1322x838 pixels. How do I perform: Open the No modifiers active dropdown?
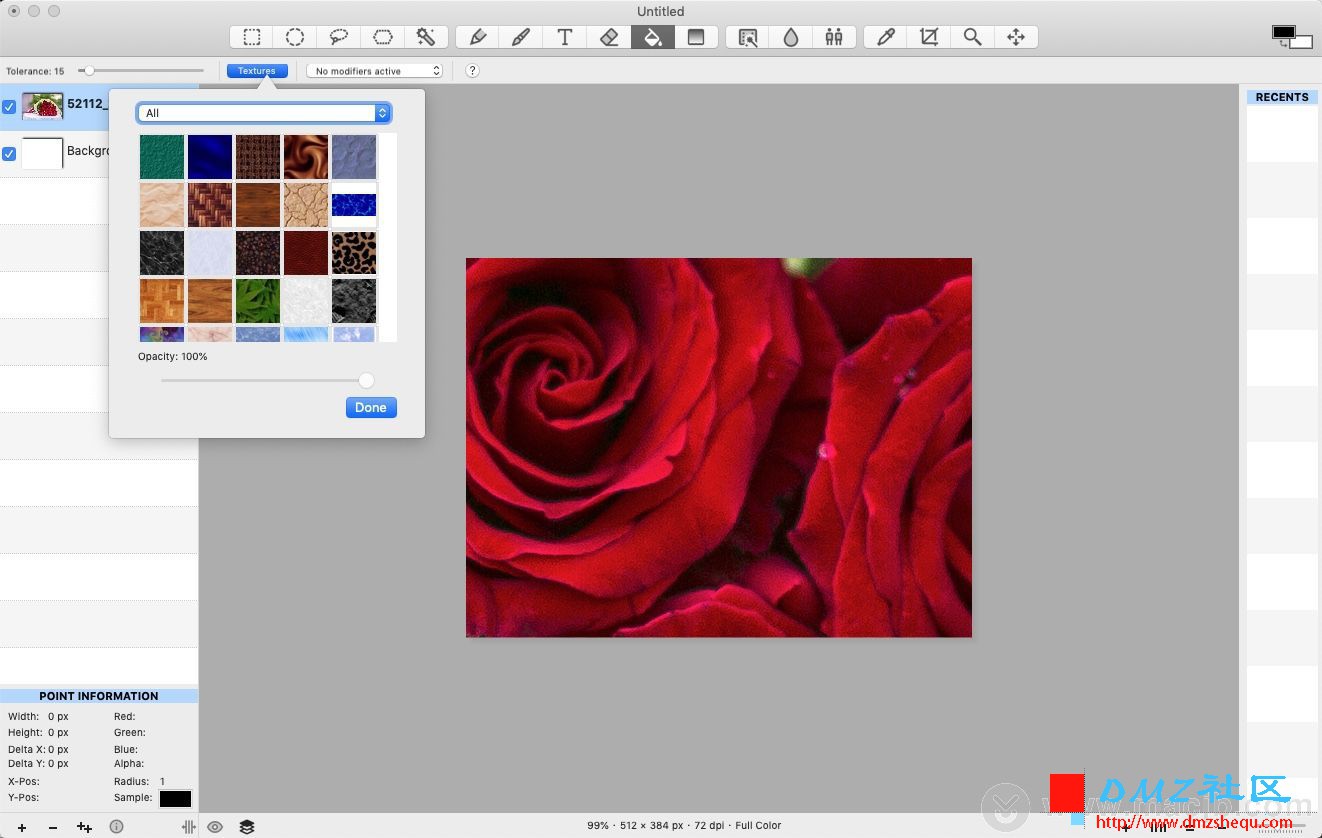[x=375, y=71]
